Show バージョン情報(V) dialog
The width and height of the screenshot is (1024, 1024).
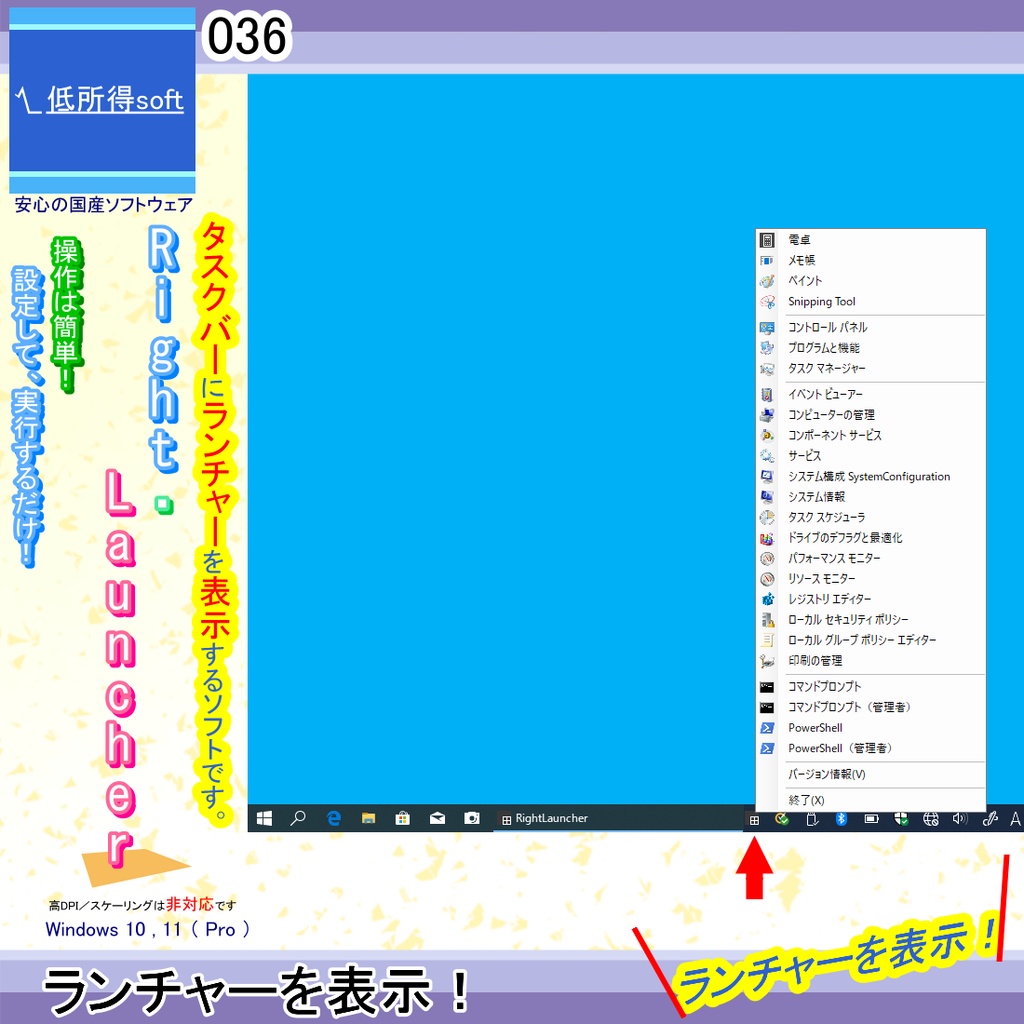tap(870, 774)
